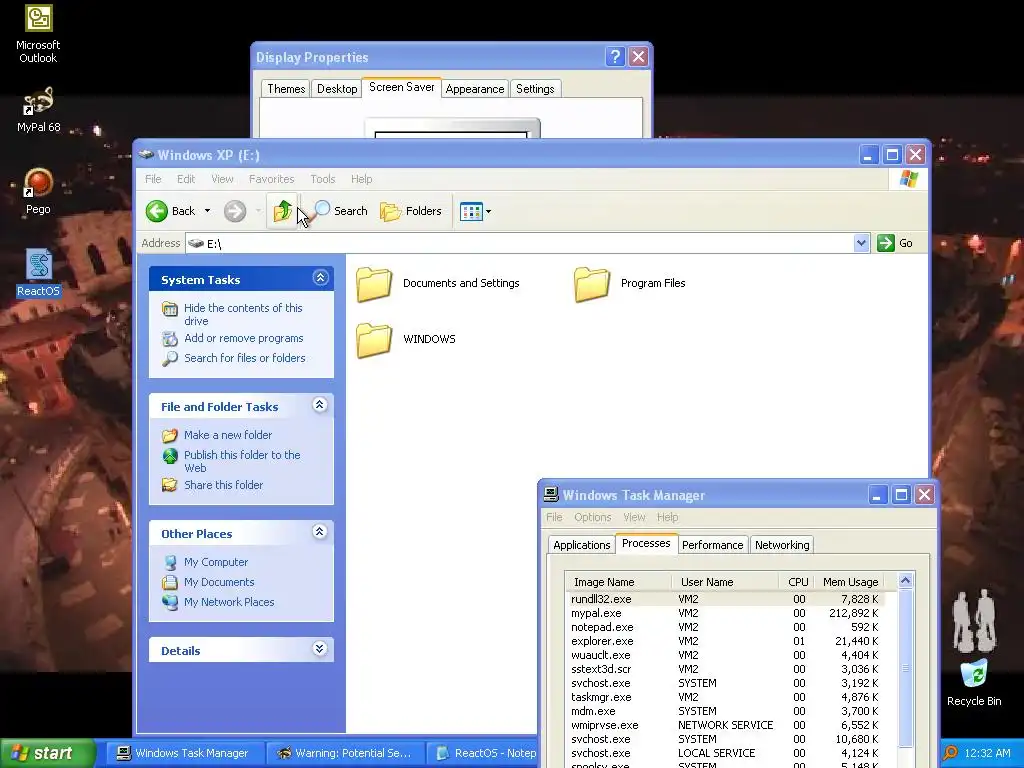
Task: Switch to the Applications tab in Task Manager
Action: (x=581, y=545)
